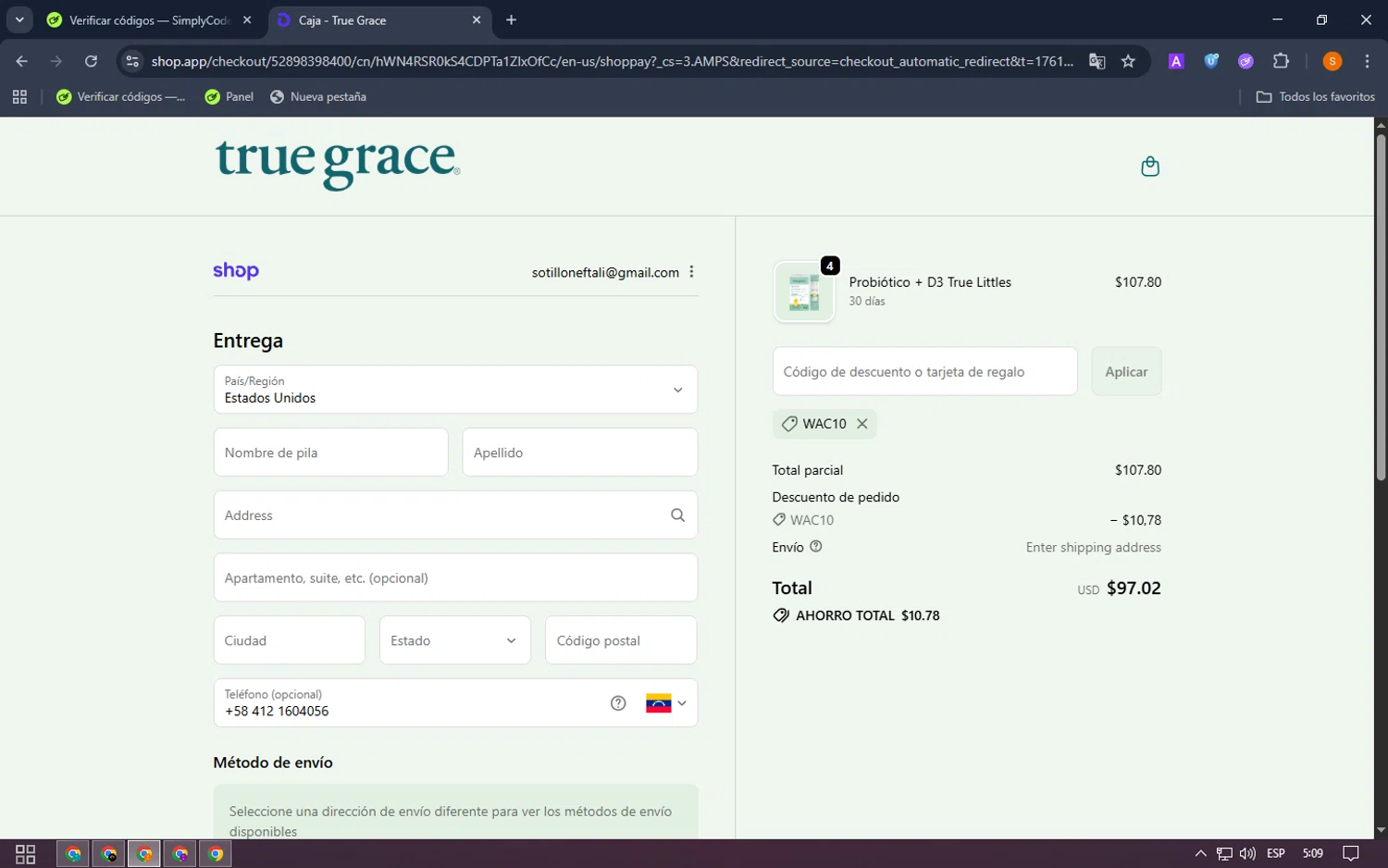Open the apps grid in bookmarks bar

[19, 96]
